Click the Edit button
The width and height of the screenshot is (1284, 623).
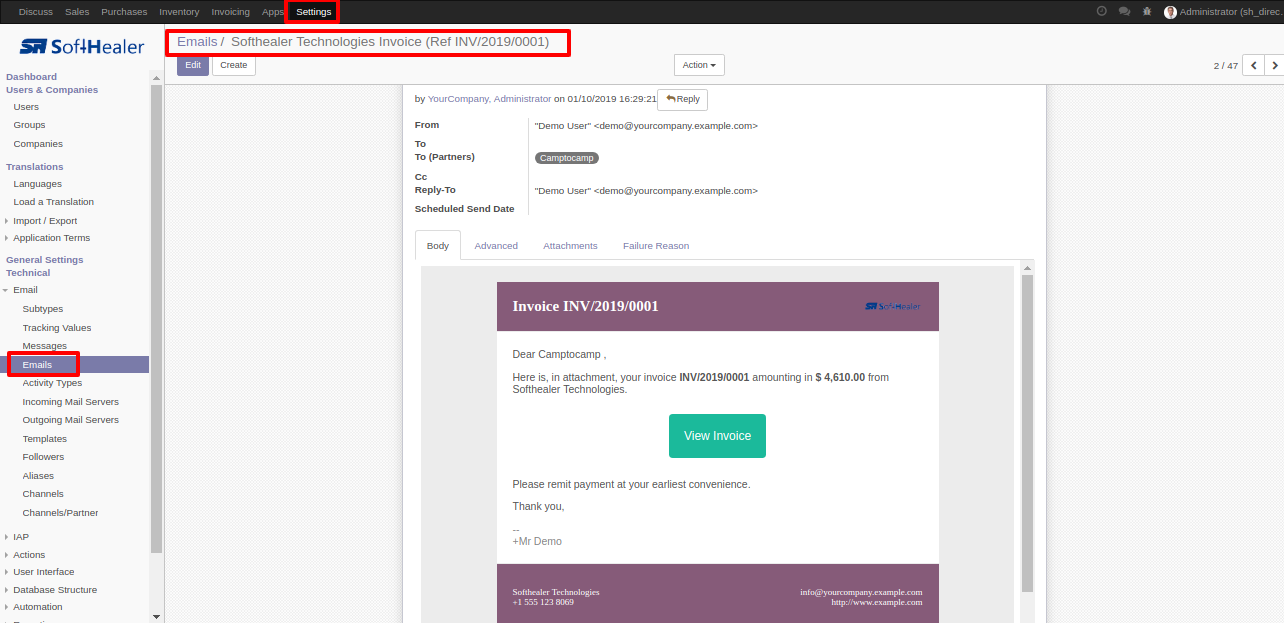click(x=193, y=65)
